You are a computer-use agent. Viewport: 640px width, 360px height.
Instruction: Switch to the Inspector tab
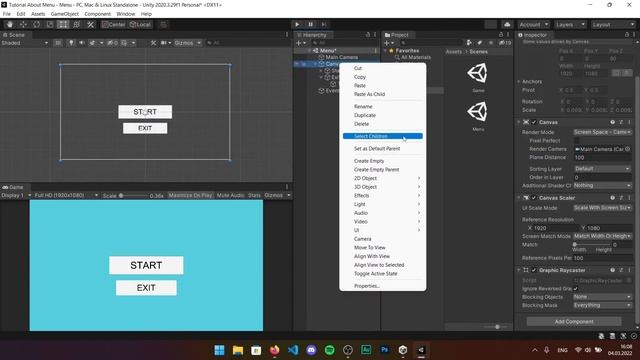(x=533, y=35)
